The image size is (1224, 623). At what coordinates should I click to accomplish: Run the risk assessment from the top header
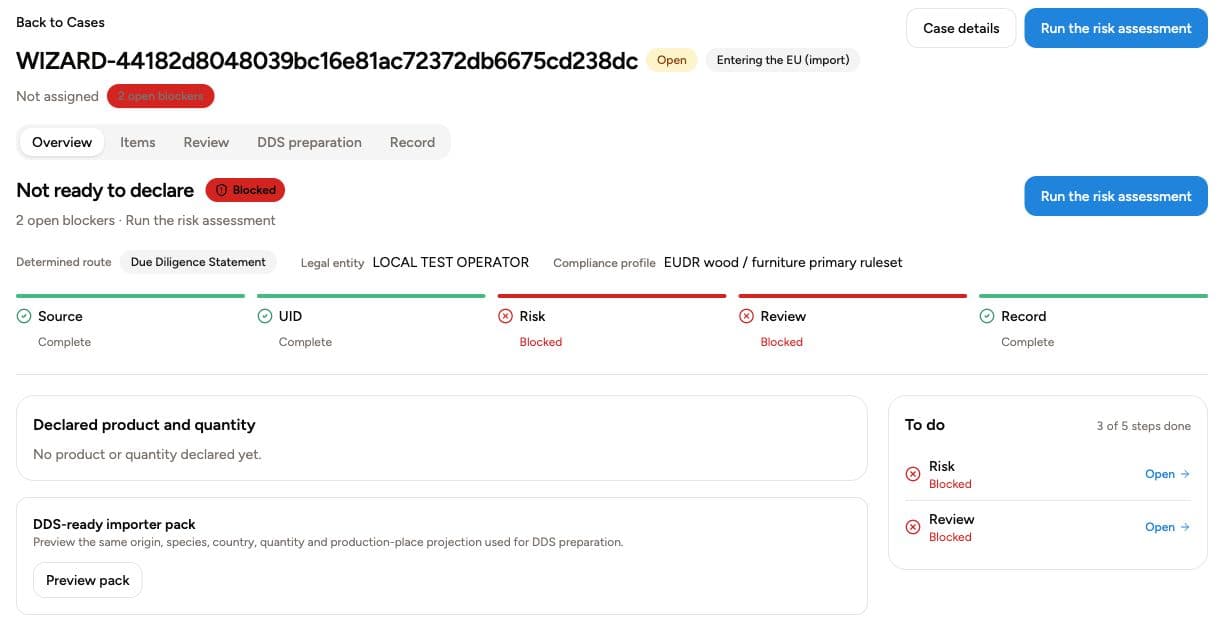1116,28
